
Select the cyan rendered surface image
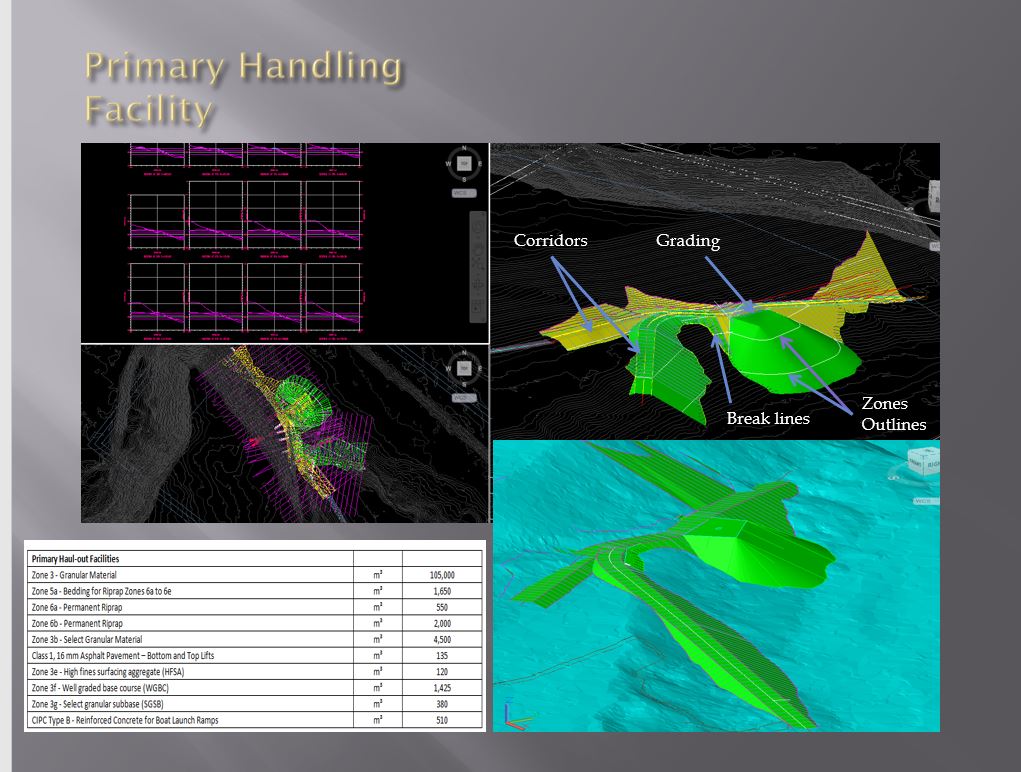point(716,586)
